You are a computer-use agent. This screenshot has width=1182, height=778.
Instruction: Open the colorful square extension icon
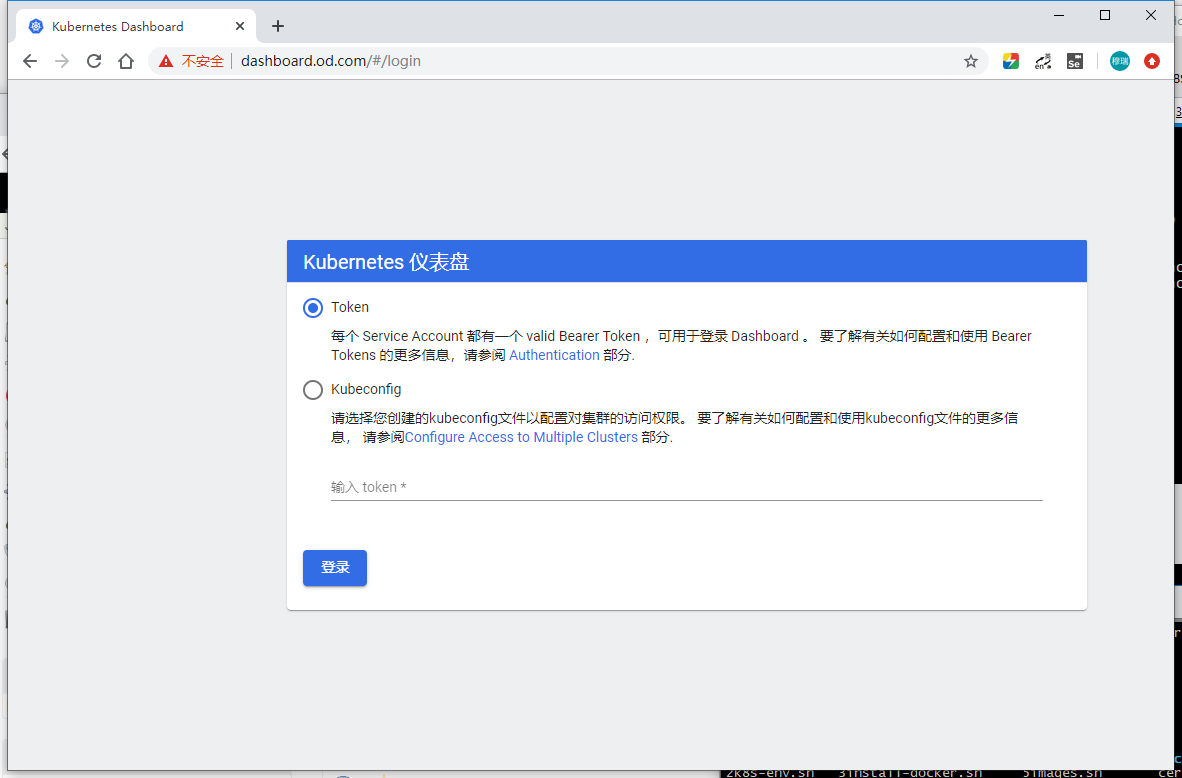1011,61
